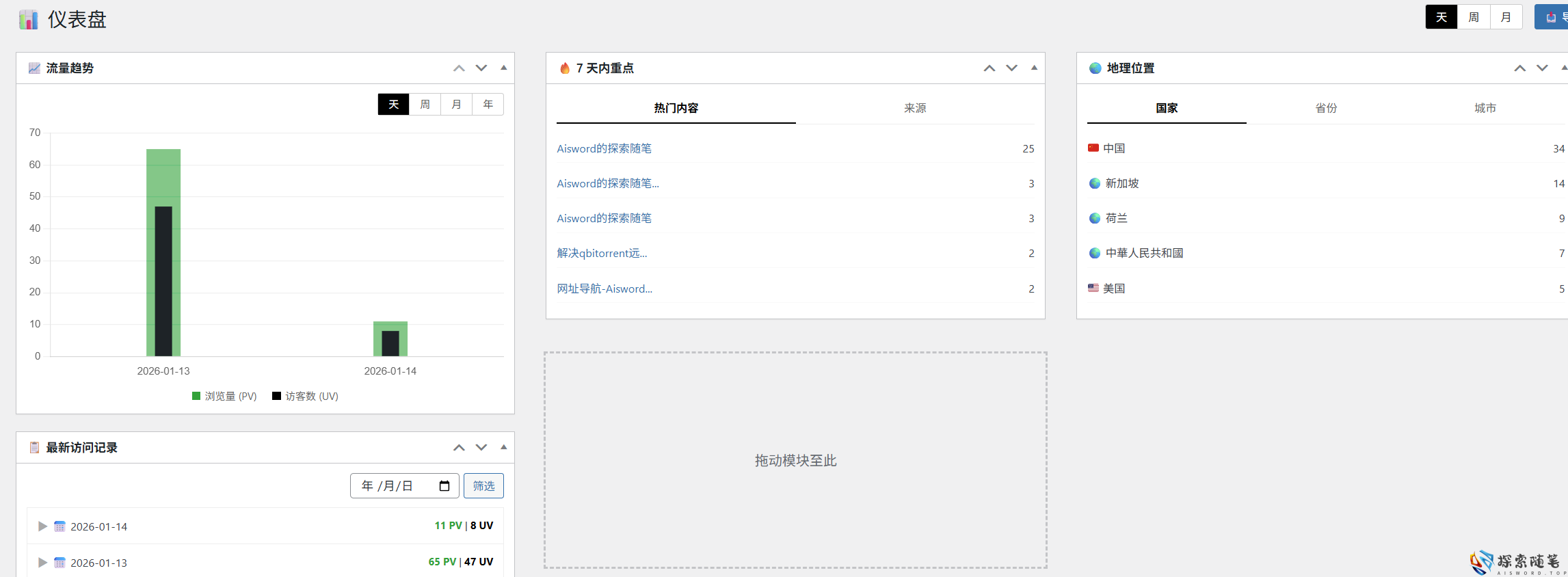The height and width of the screenshot is (577, 1568).
Task: Click the date input field
Action: tap(404, 485)
